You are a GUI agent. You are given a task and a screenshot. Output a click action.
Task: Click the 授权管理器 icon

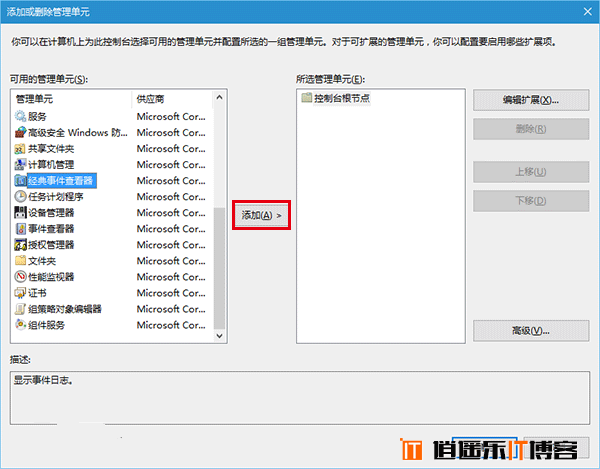click(x=20, y=245)
